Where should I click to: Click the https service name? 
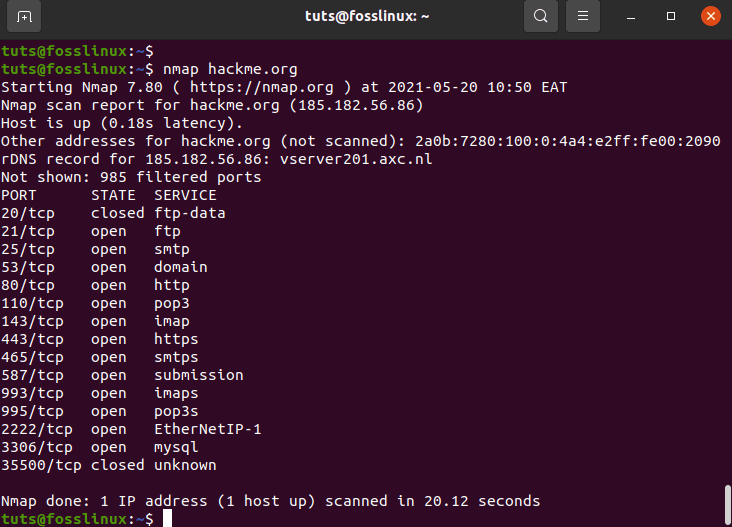[x=176, y=339]
